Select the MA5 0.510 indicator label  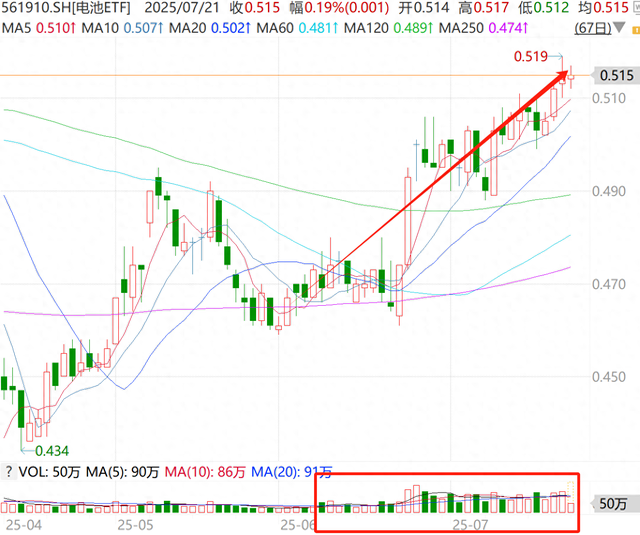point(39,28)
